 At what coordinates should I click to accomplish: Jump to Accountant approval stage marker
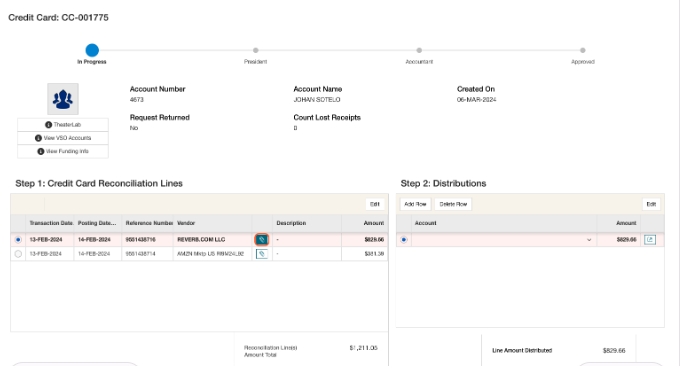click(x=419, y=50)
